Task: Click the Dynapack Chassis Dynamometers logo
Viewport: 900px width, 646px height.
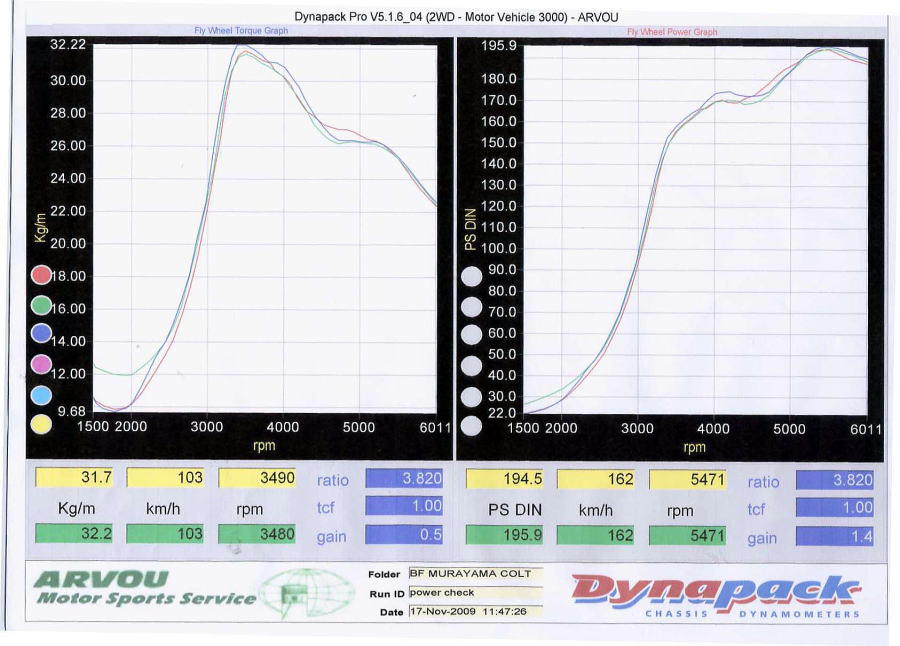Action: tap(716, 596)
